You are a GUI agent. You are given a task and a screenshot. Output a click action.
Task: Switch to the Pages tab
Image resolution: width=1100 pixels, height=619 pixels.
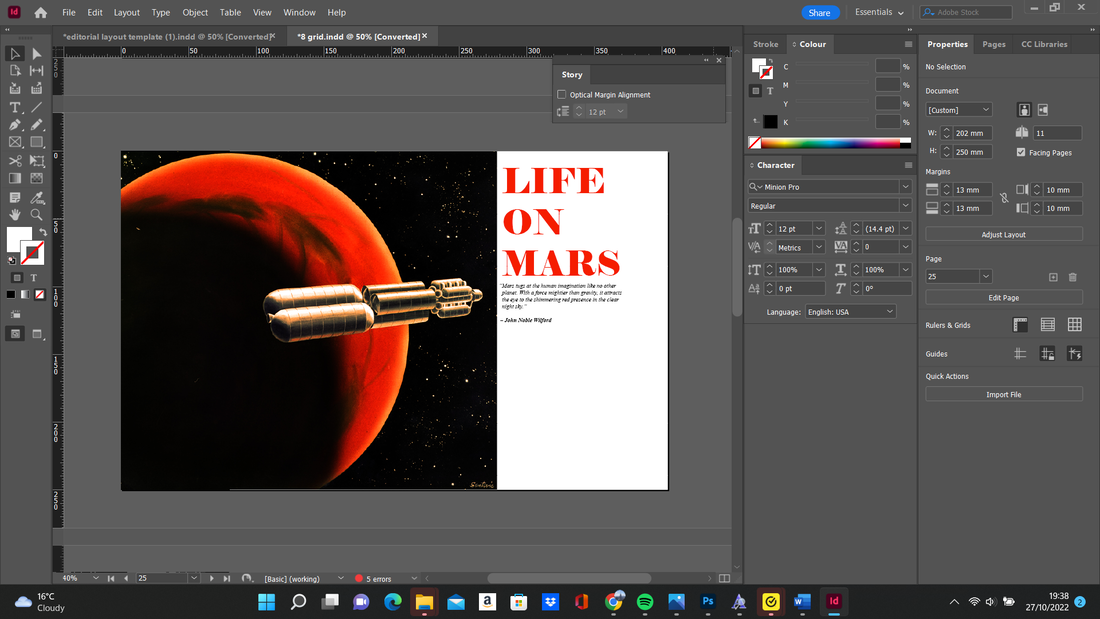pyautogui.click(x=993, y=44)
